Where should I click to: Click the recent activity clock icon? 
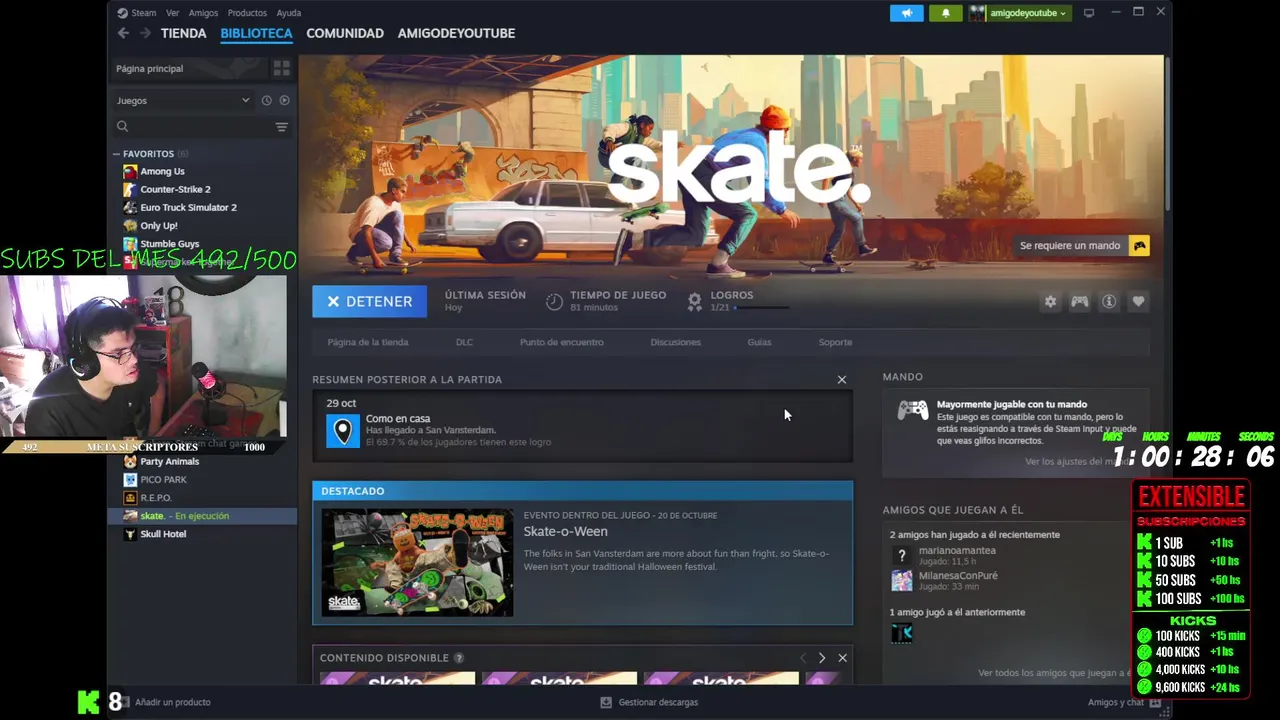pyautogui.click(x=266, y=100)
